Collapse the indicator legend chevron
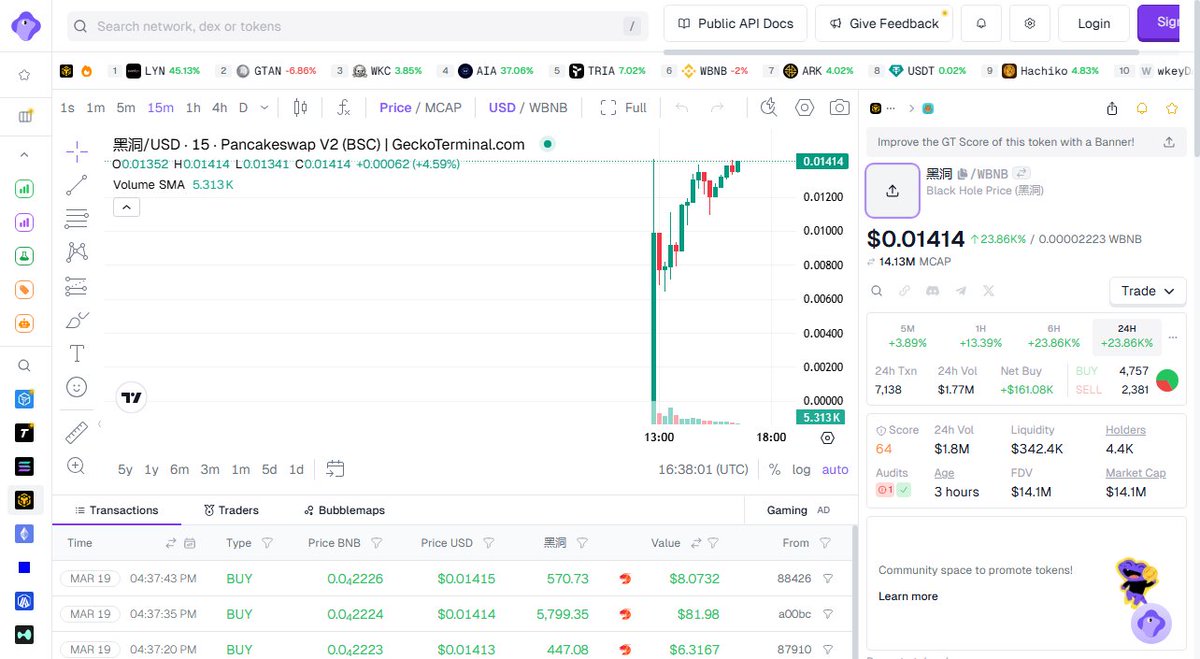The width and height of the screenshot is (1200, 659). coord(126,207)
